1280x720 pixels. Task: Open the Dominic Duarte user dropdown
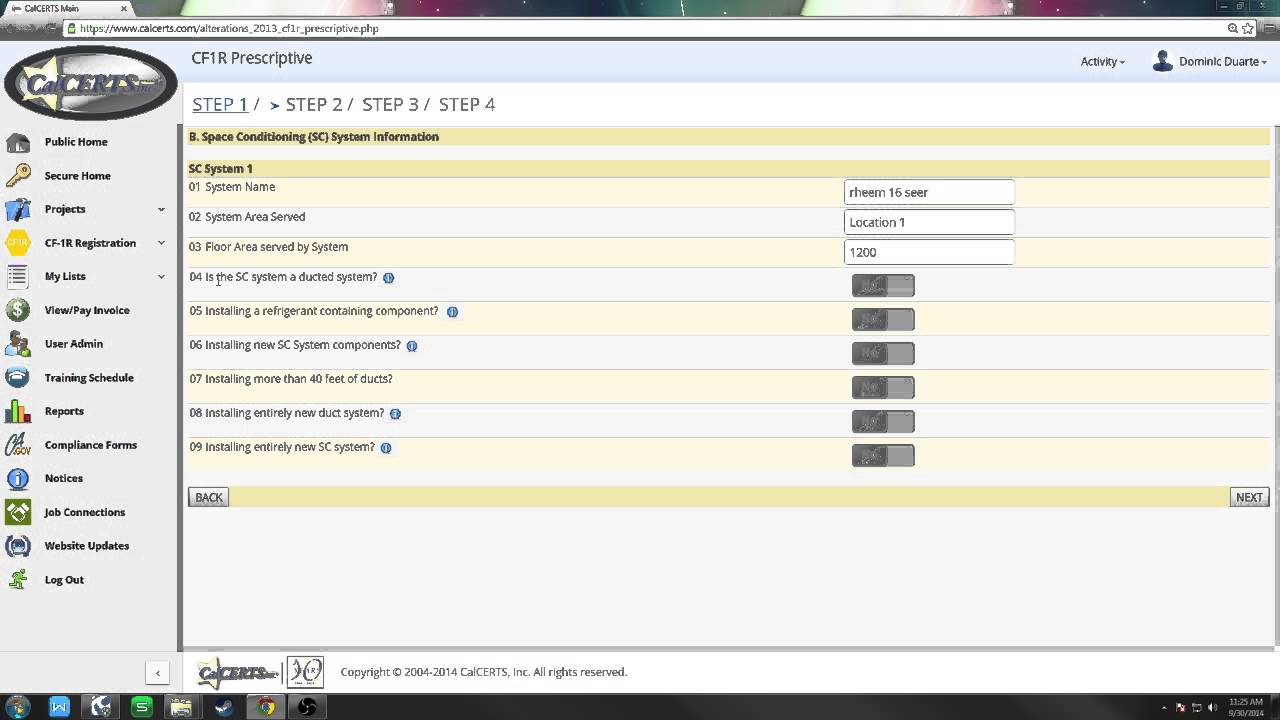pos(1210,62)
